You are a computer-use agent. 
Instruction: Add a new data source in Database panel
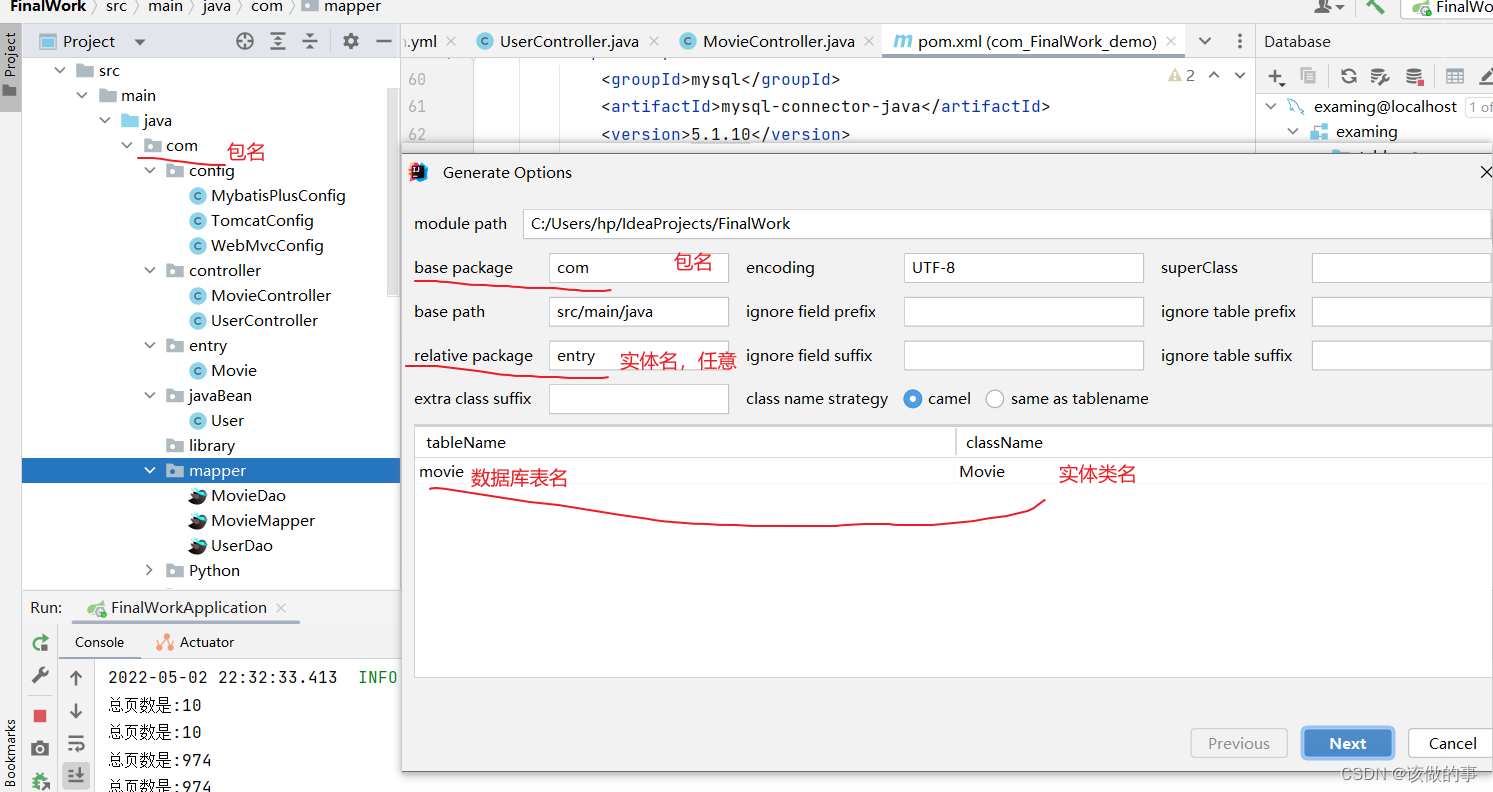point(1275,76)
